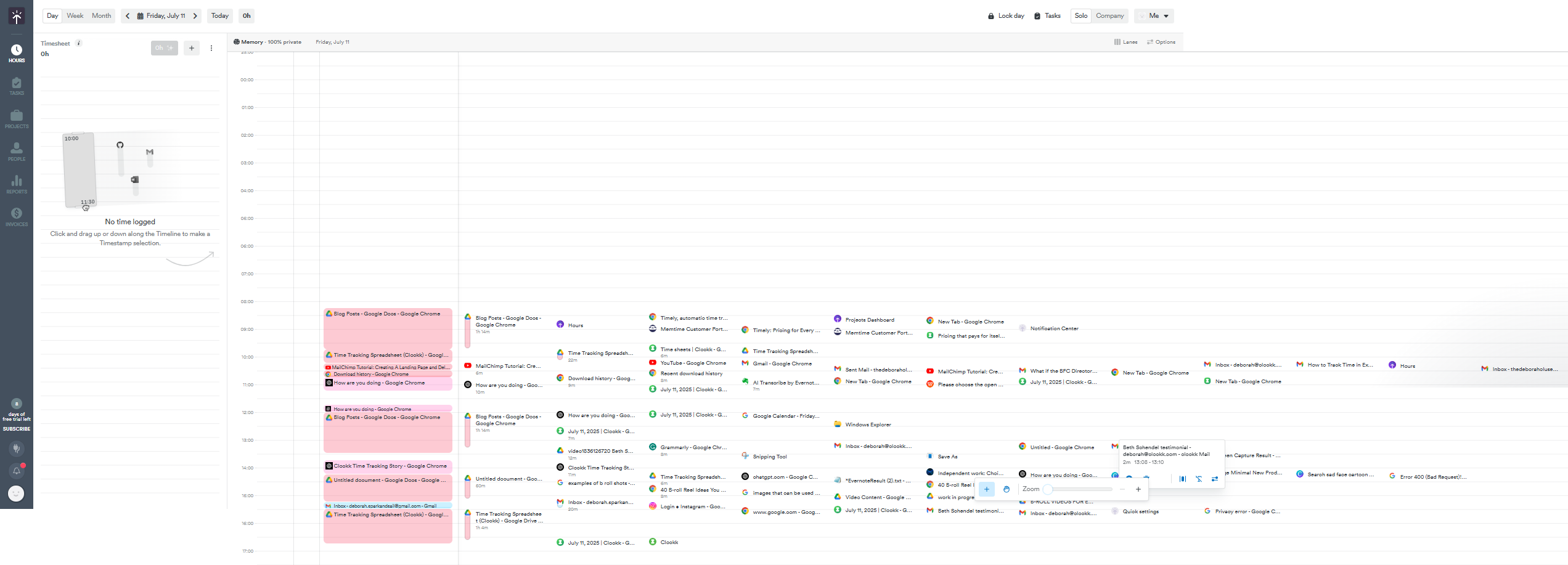This screenshot has height=565, width=1568.
Task: Open the Projects section in sidebar
Action: (17, 119)
